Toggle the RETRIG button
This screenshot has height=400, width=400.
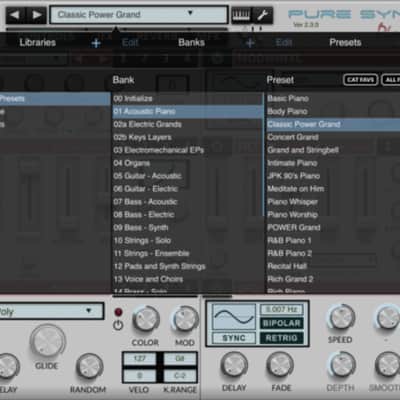point(281,338)
